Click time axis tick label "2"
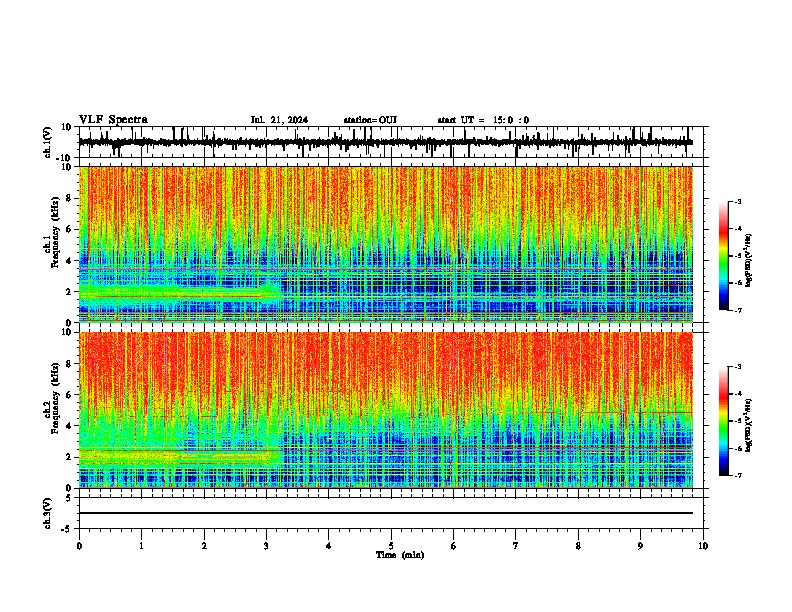Viewport: 792px width, 612px height. coord(204,546)
